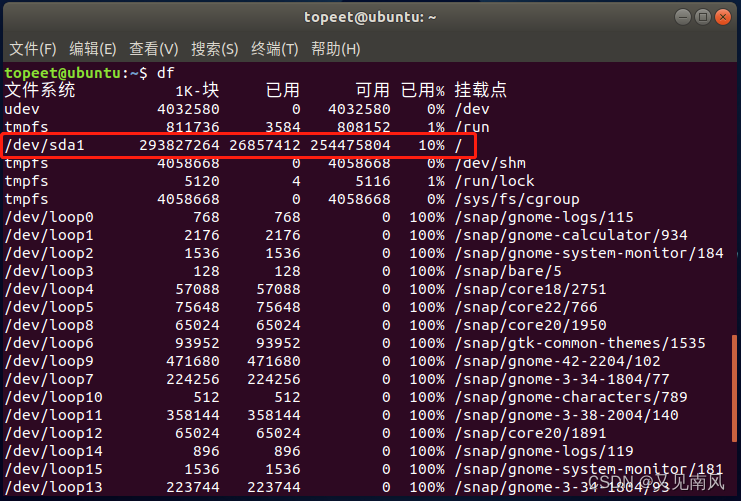Click the /snap/core20/1891 mount point
The height and width of the screenshot is (501, 741).
530,433
